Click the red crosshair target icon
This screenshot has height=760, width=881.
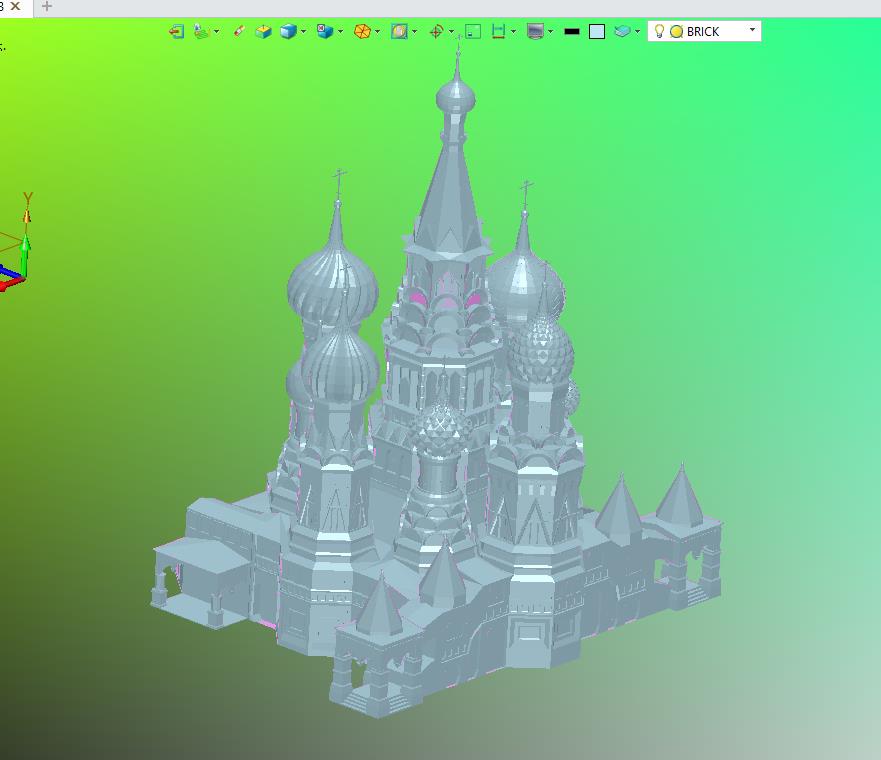[x=436, y=31]
